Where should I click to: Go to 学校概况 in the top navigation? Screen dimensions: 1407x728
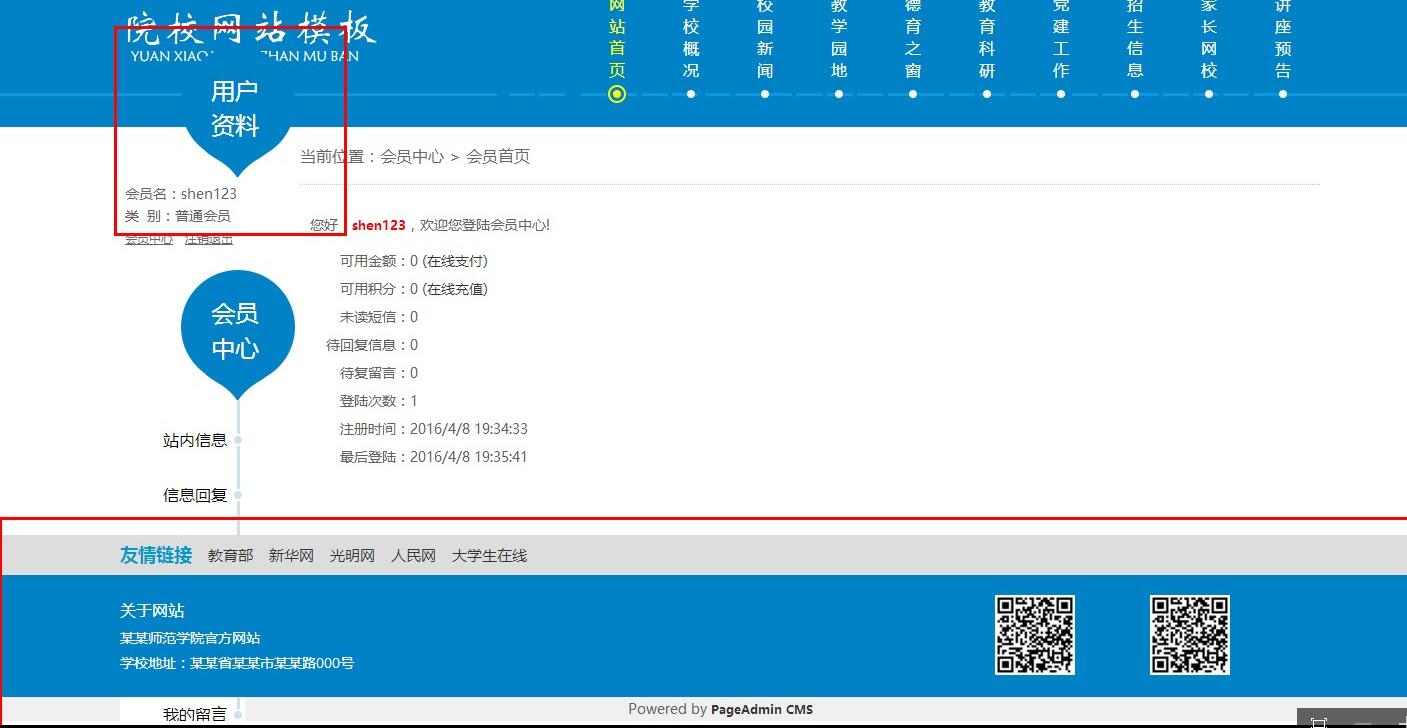[x=691, y=40]
